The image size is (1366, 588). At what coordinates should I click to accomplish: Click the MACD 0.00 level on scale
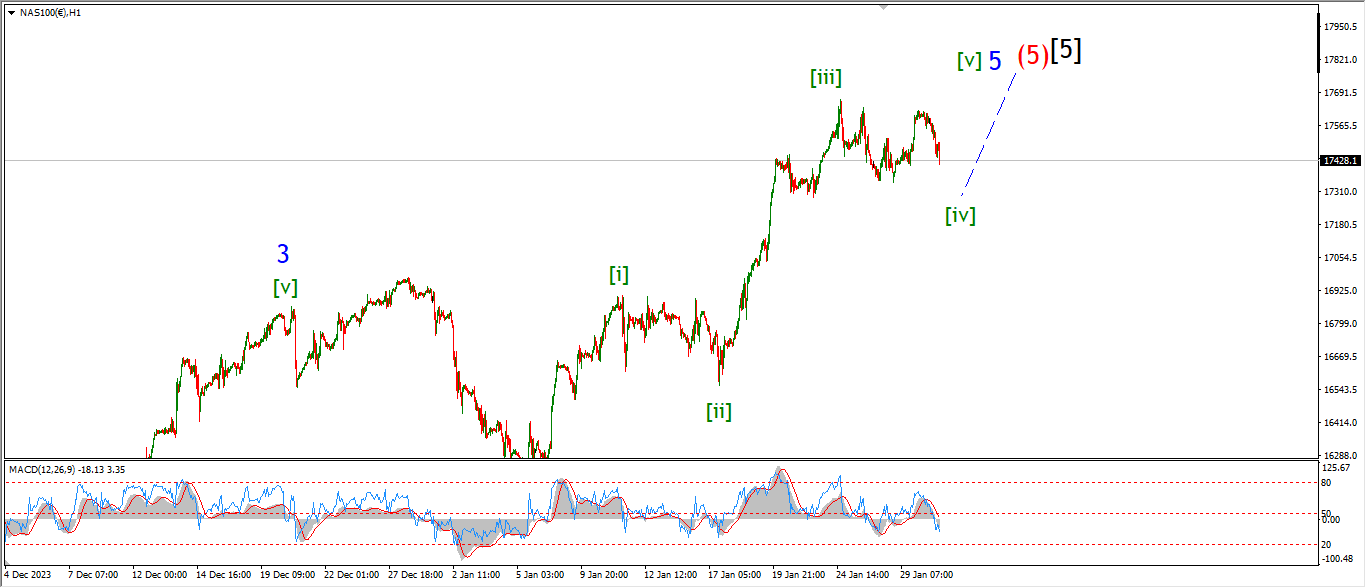click(1333, 519)
